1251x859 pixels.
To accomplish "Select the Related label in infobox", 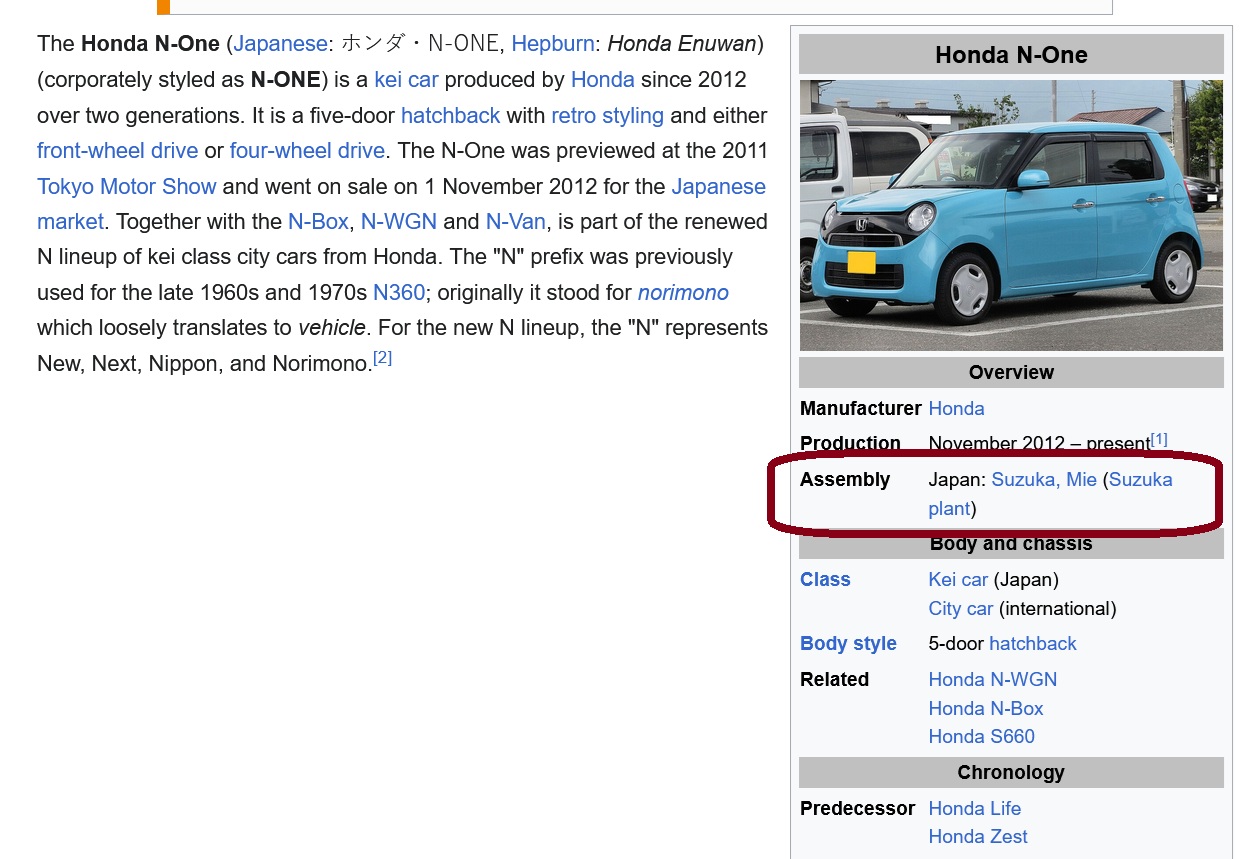I will tap(835, 680).
